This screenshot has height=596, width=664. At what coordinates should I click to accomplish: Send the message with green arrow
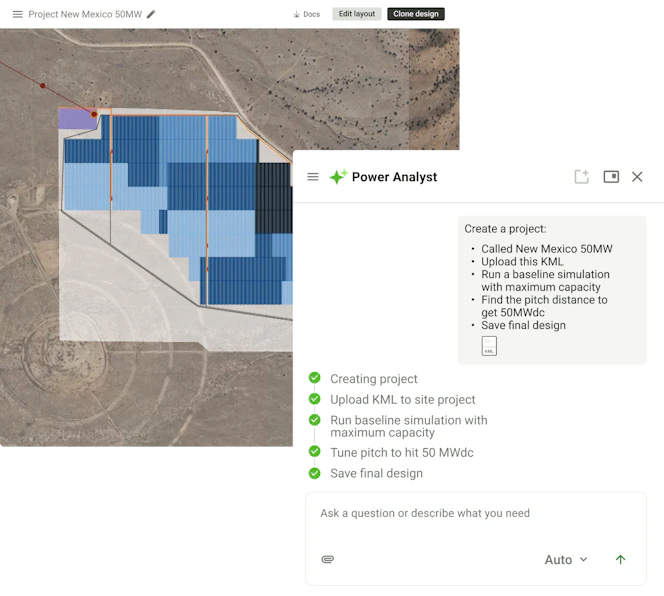point(620,560)
